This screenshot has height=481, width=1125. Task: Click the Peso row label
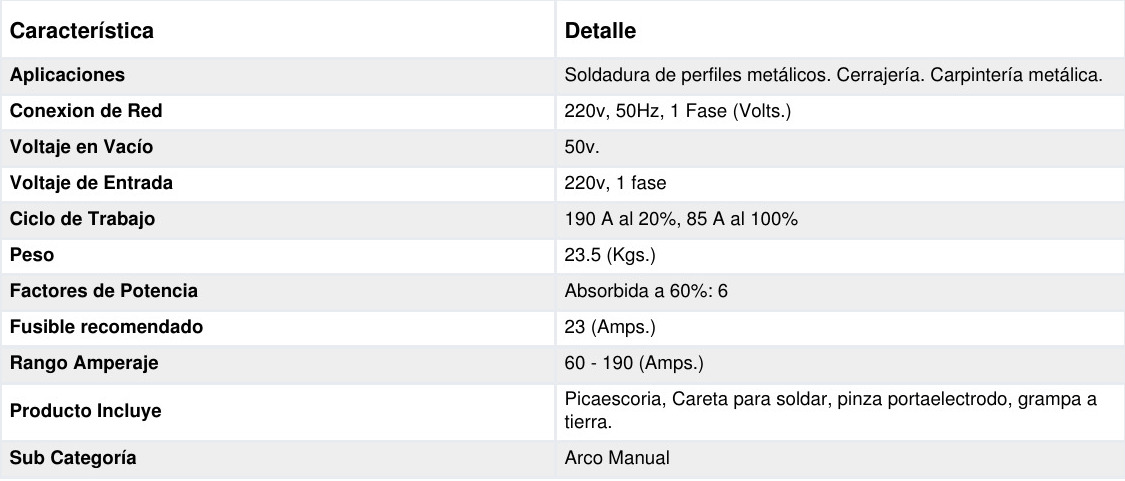31,255
